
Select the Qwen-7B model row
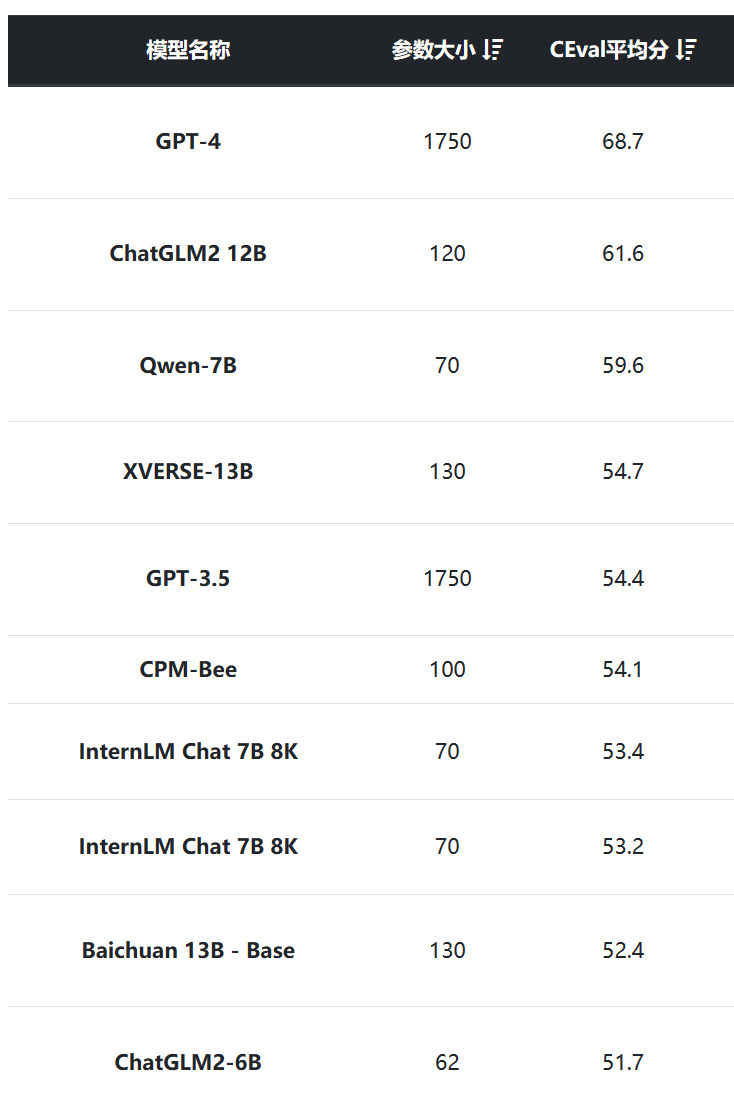click(x=371, y=366)
